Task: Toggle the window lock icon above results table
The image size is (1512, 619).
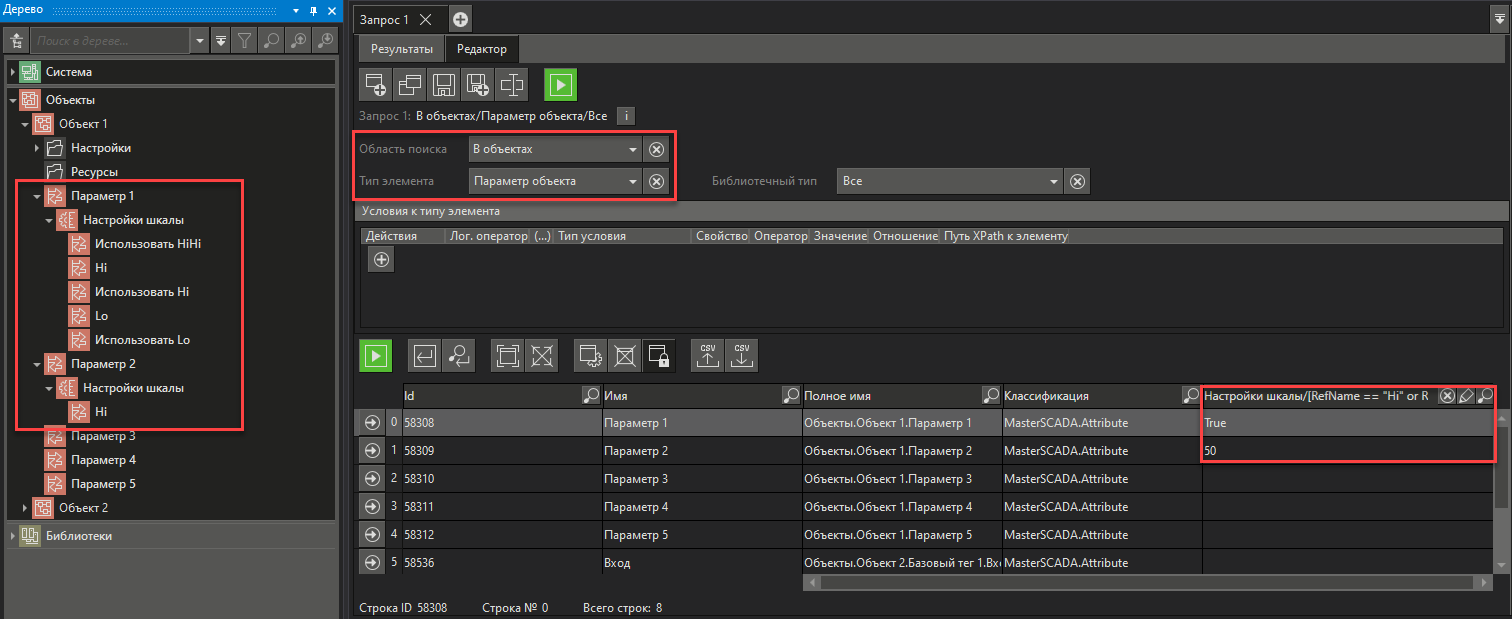Action: [659, 355]
